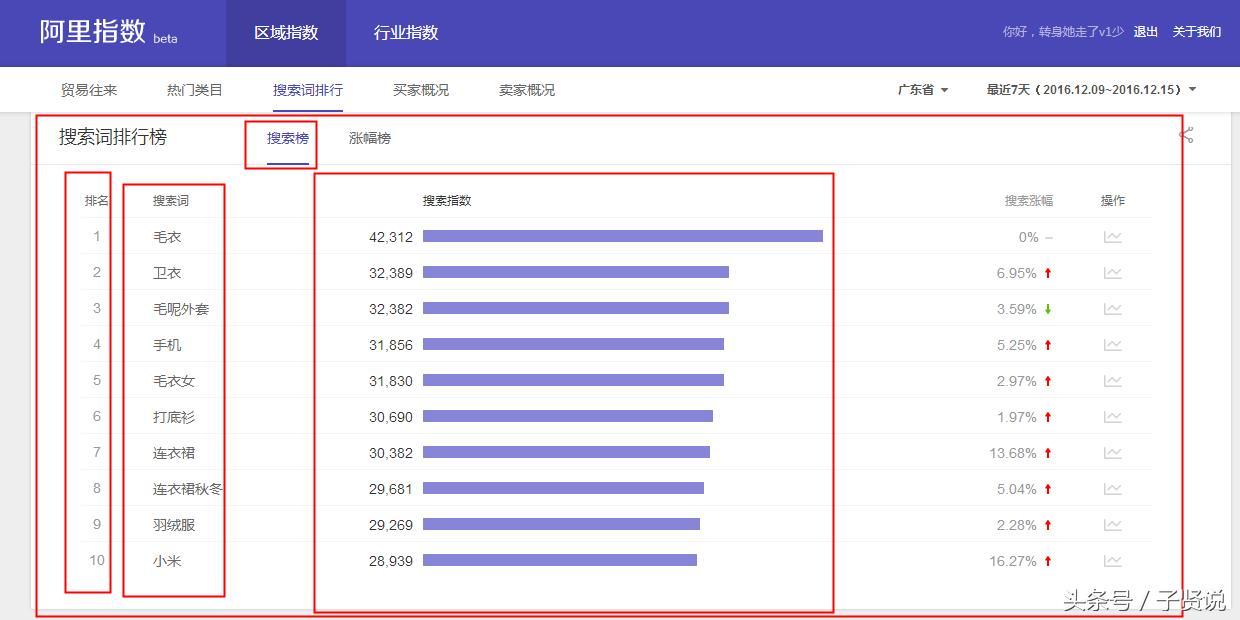Click the 30,690 index value
The image size is (1240, 620).
pyautogui.click(x=391, y=417)
